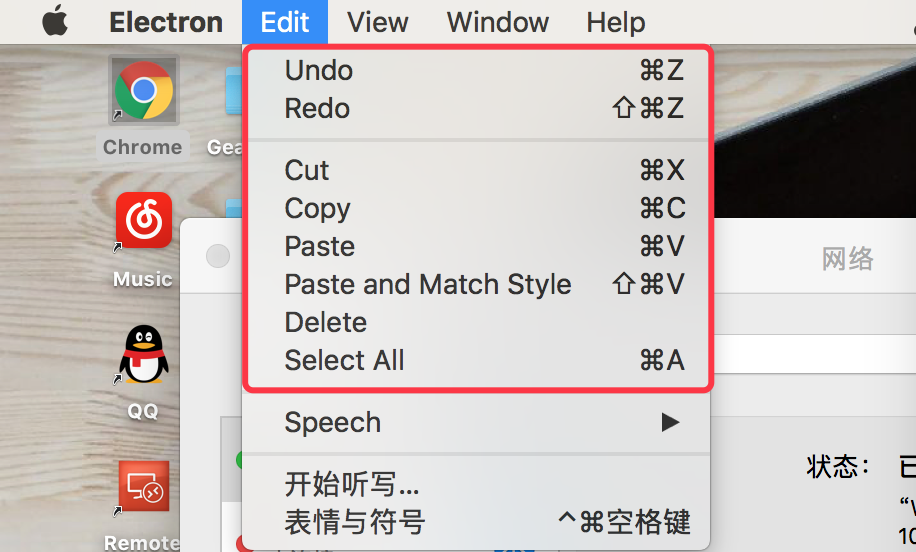Select the 开始听写… dictation item

point(477,484)
